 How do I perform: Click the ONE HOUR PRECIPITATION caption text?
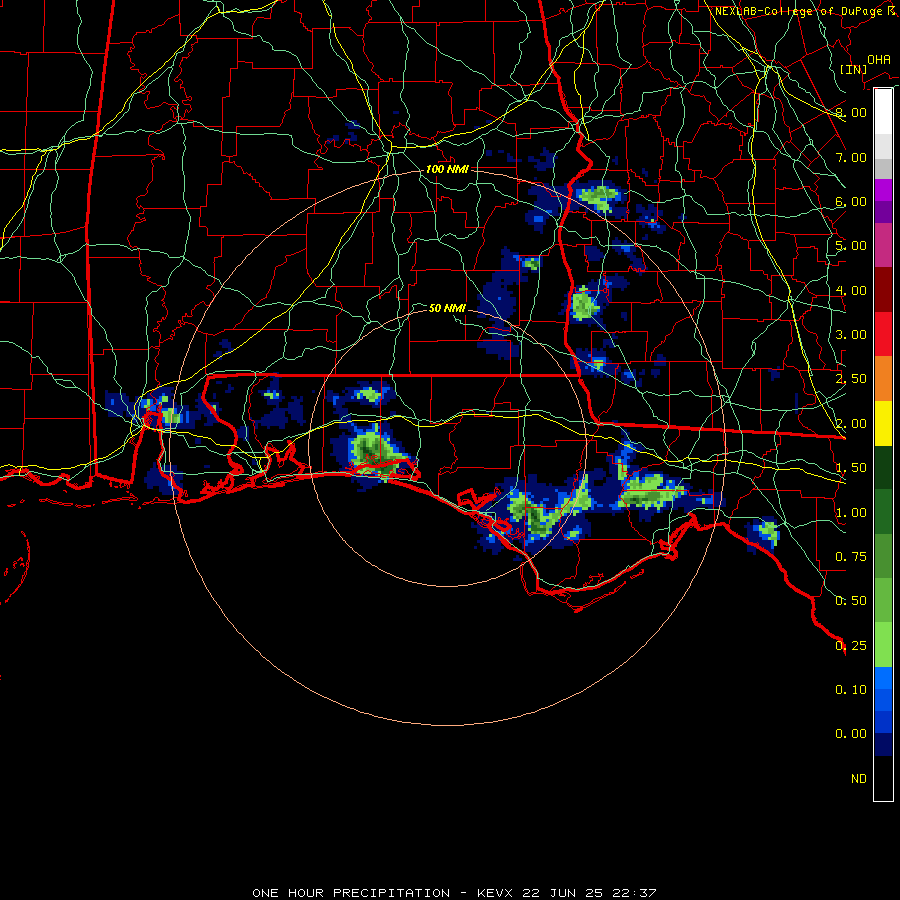click(351, 893)
